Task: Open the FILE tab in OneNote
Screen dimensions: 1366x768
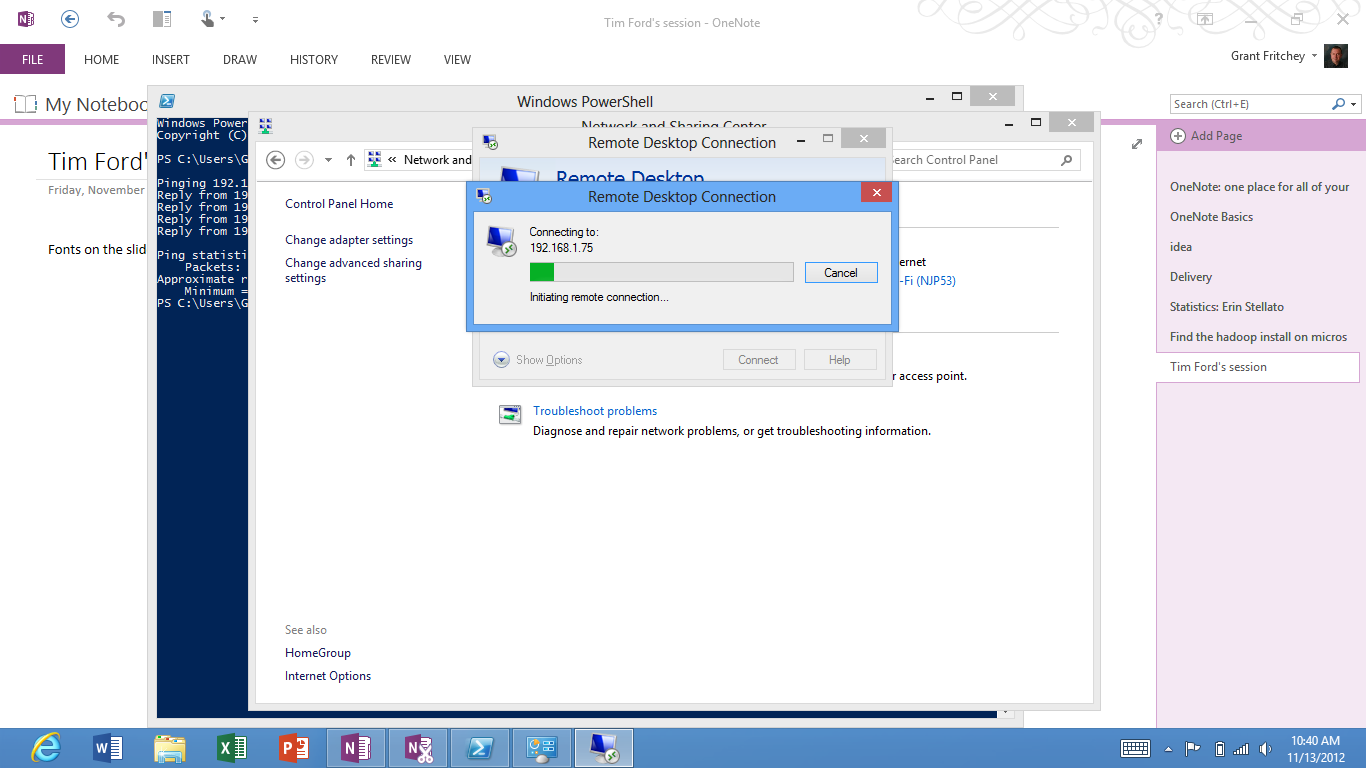Action: click(32, 59)
